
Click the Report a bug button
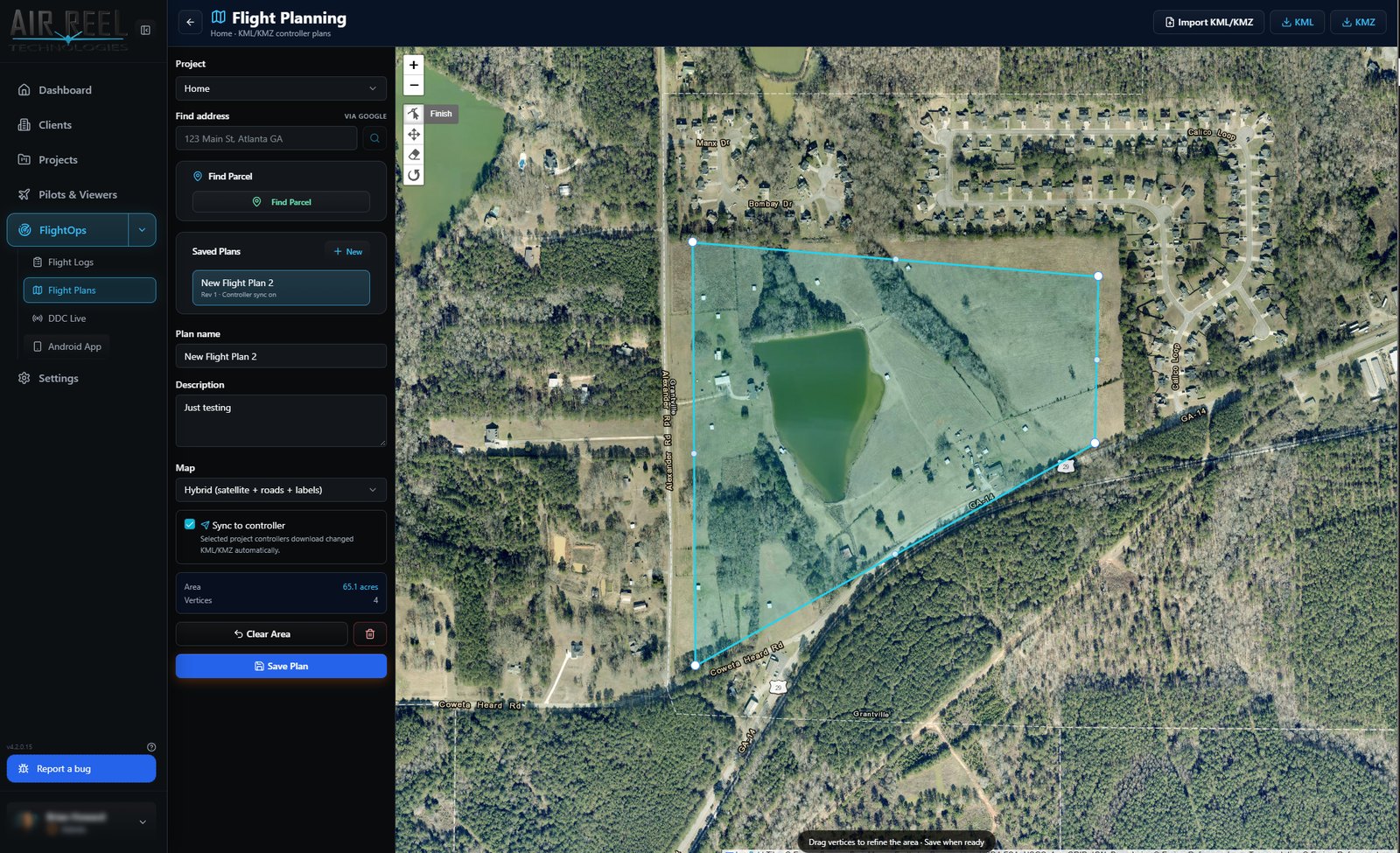(x=81, y=769)
